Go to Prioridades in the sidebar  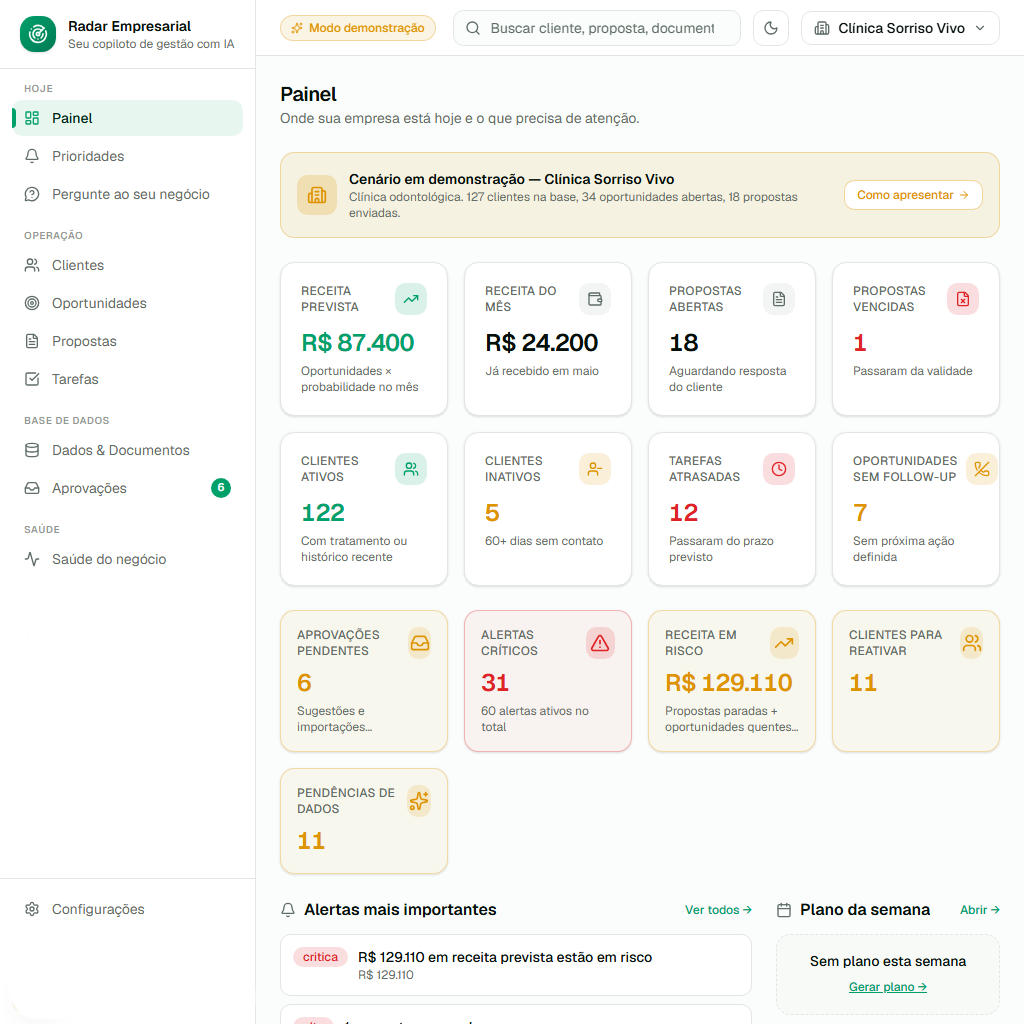127,156
